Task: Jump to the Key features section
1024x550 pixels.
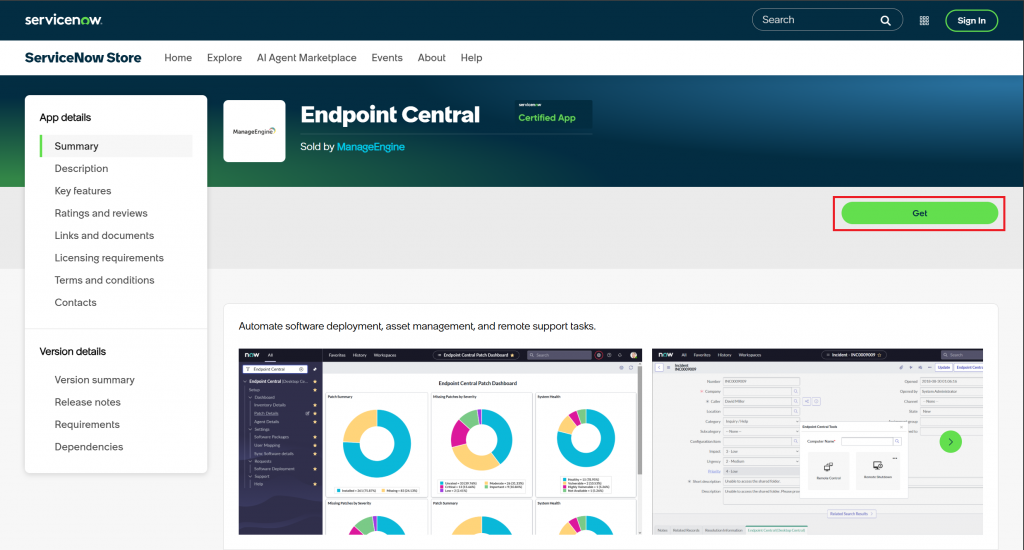Action: (x=83, y=191)
